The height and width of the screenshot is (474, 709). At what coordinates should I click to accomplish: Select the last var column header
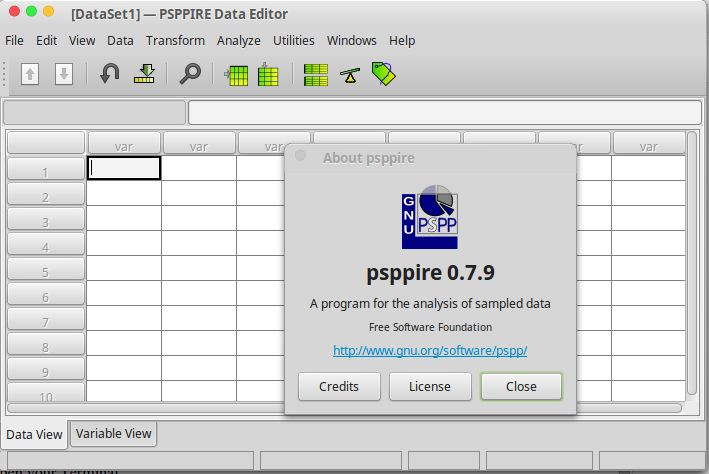pos(649,143)
